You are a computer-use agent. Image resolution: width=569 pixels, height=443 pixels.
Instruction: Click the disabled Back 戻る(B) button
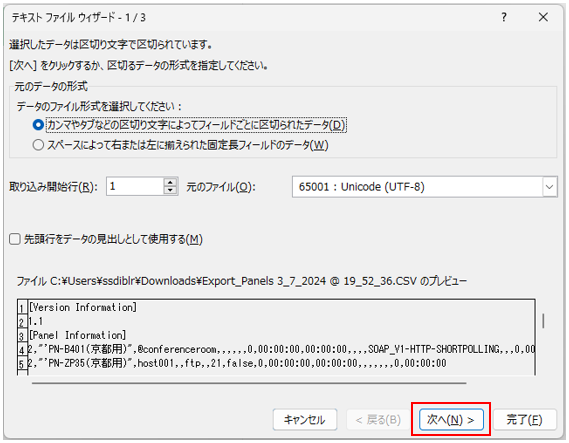[x=378, y=420]
